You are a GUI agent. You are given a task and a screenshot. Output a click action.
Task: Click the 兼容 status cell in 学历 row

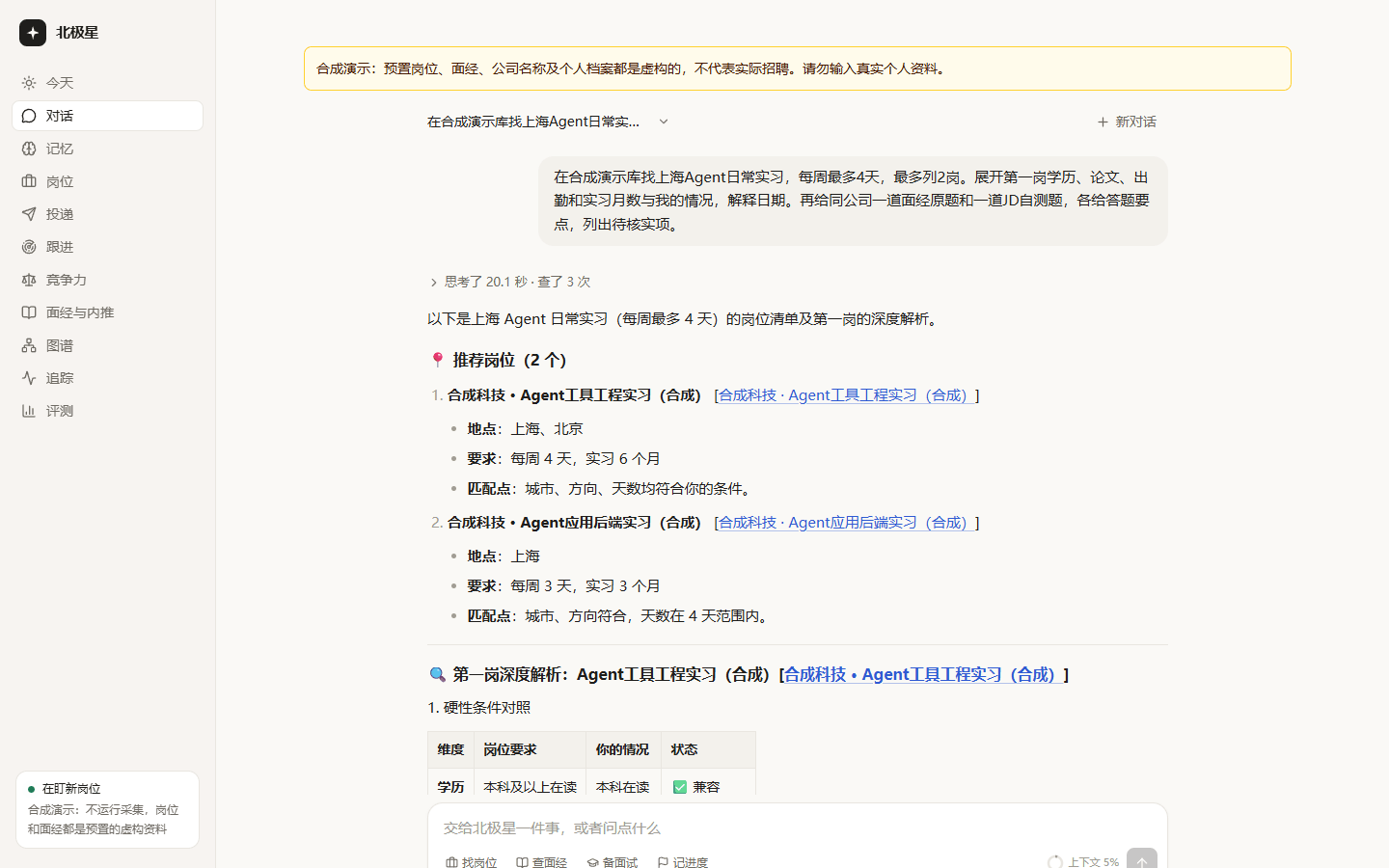[708, 784]
